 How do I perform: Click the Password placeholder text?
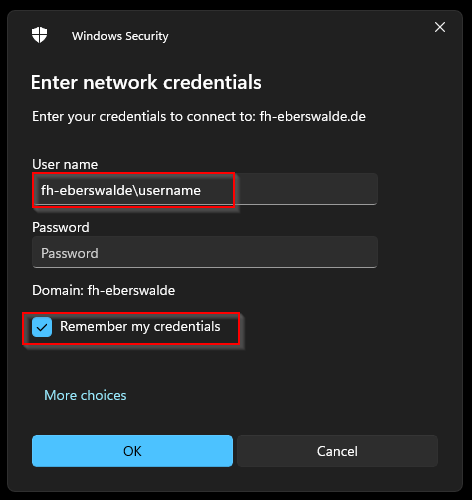coord(70,253)
